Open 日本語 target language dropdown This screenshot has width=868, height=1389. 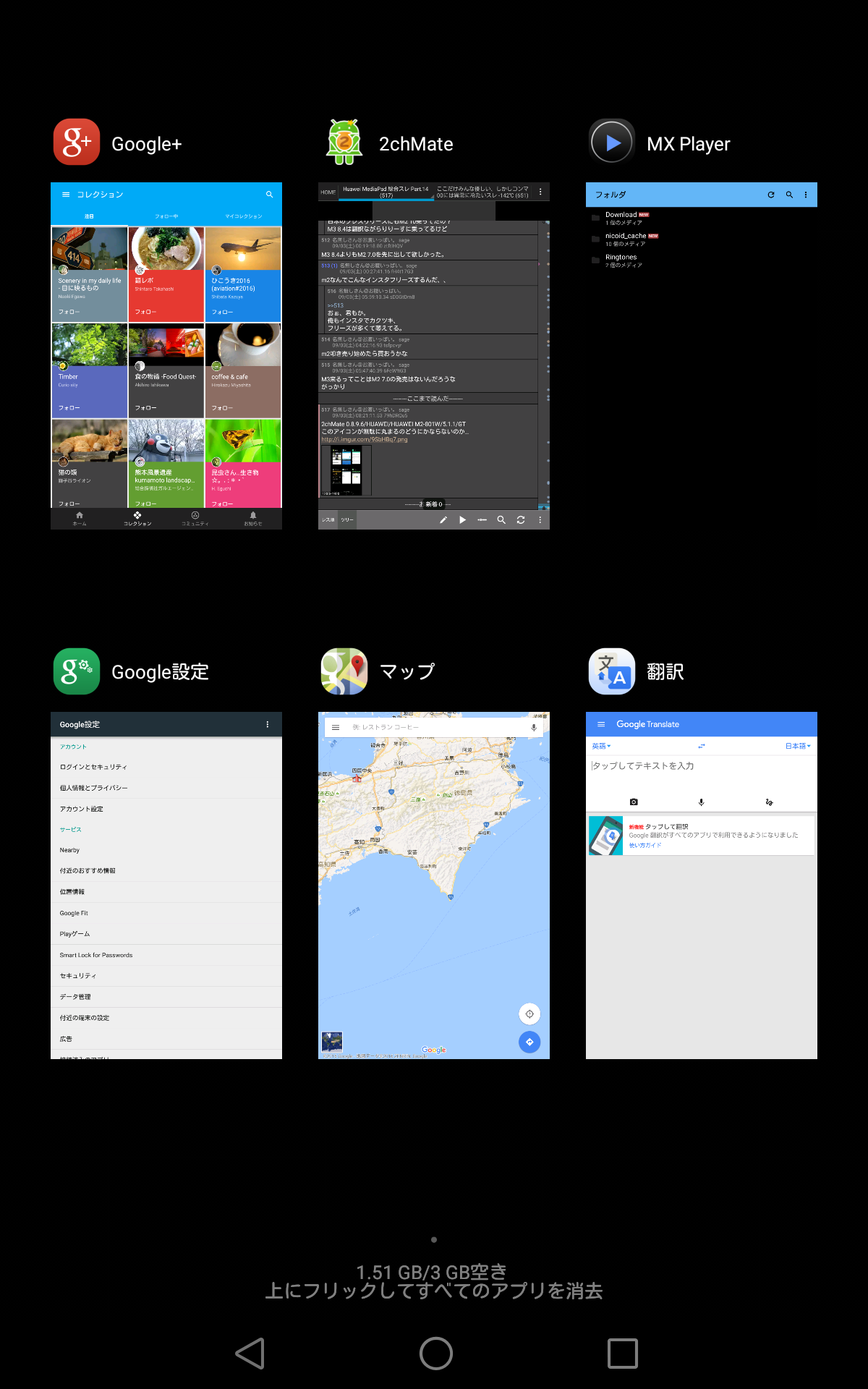tap(799, 746)
